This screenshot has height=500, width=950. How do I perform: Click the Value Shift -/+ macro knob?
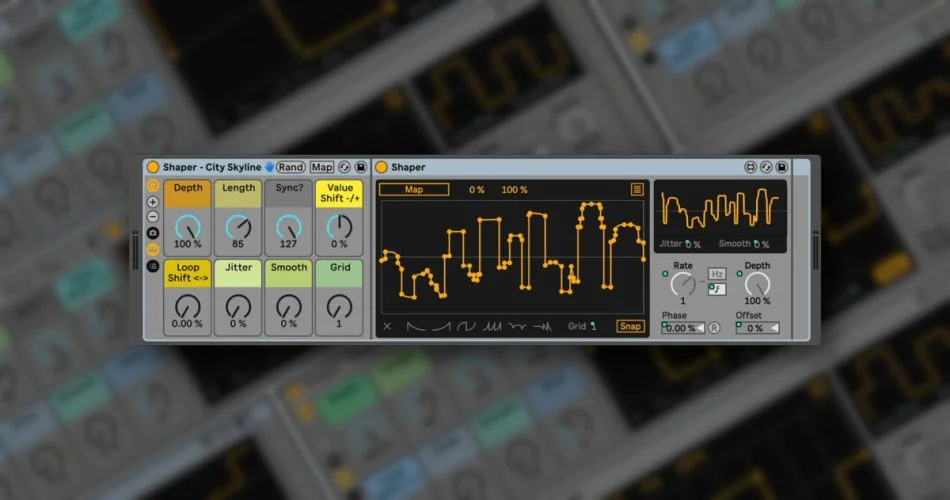339,227
